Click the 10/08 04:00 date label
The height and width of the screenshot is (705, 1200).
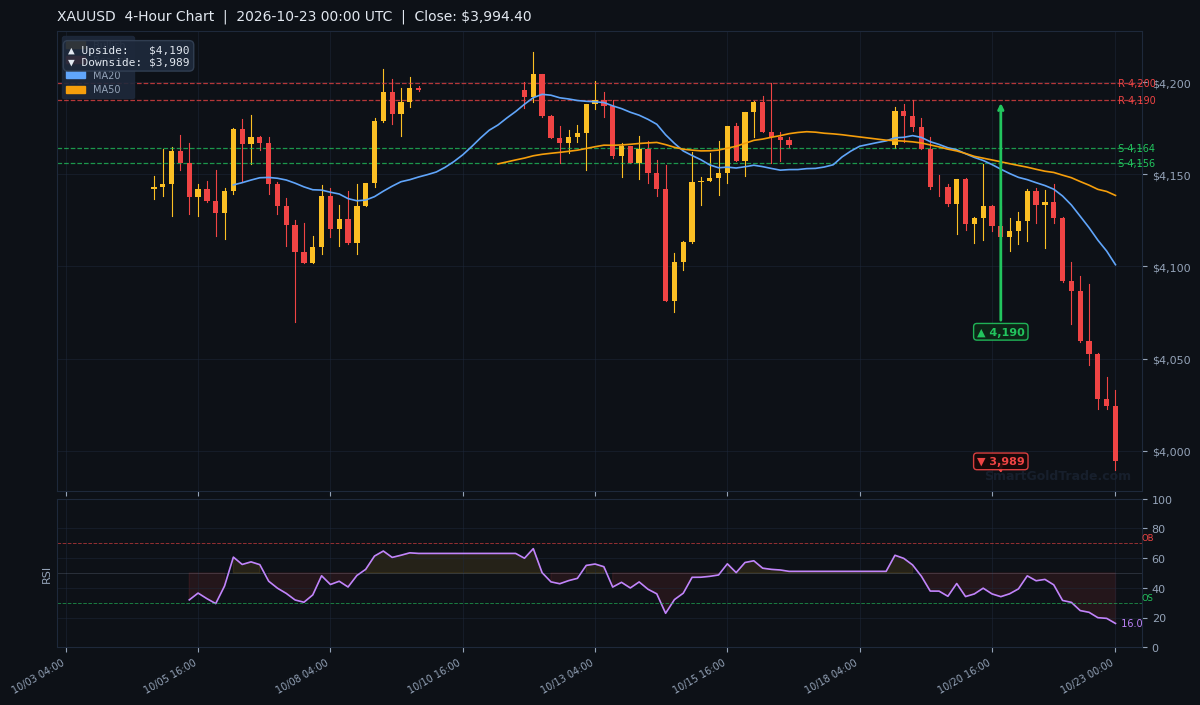[303, 676]
